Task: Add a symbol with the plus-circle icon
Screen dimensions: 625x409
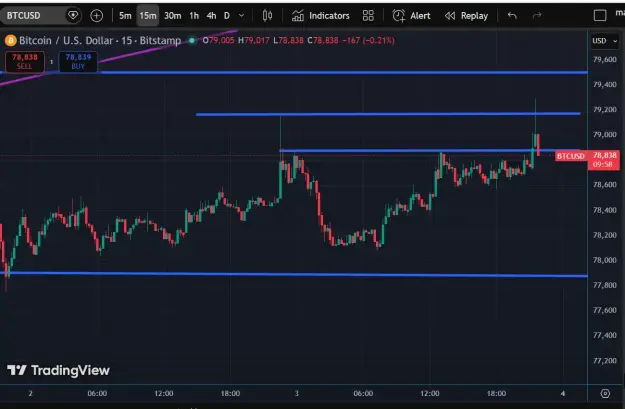Action: [96, 16]
